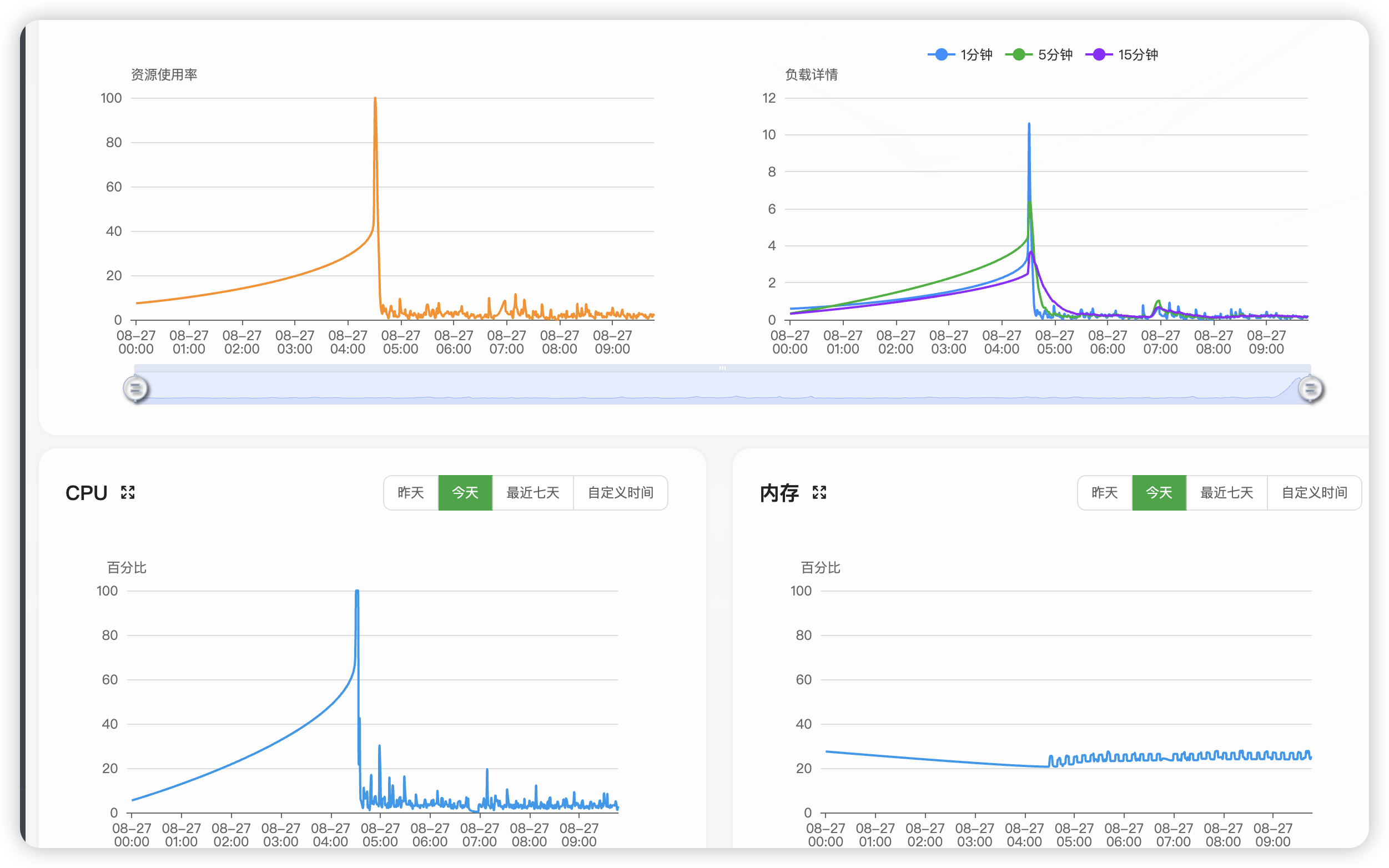Select 昨天 tab in CPU panel

(x=411, y=493)
